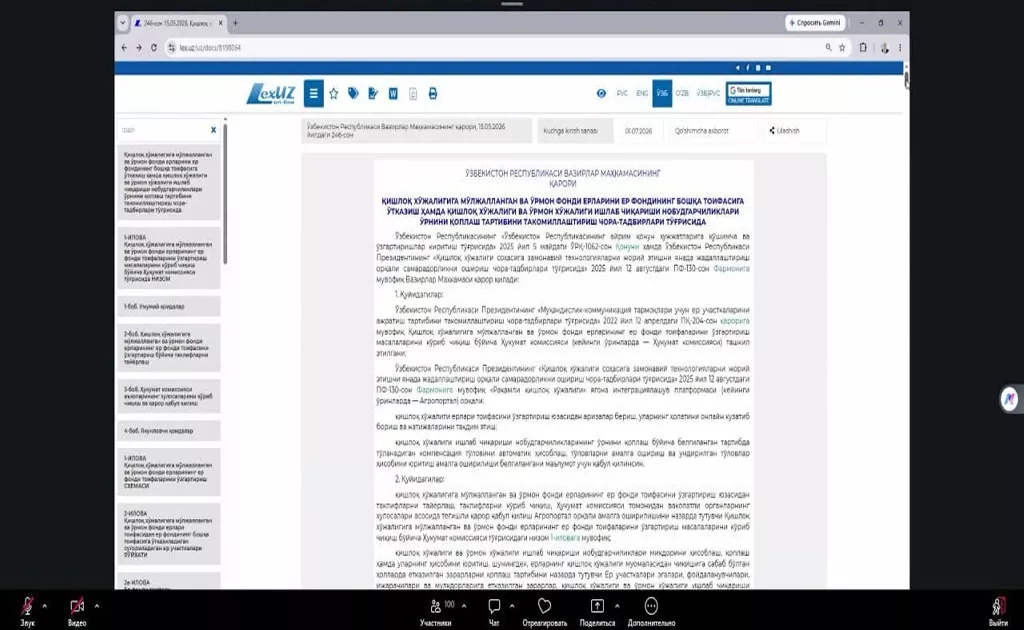Open sidebar item 4-боб. Якунловчи қоидалар
This screenshot has height=630, width=1024.
click(168, 431)
